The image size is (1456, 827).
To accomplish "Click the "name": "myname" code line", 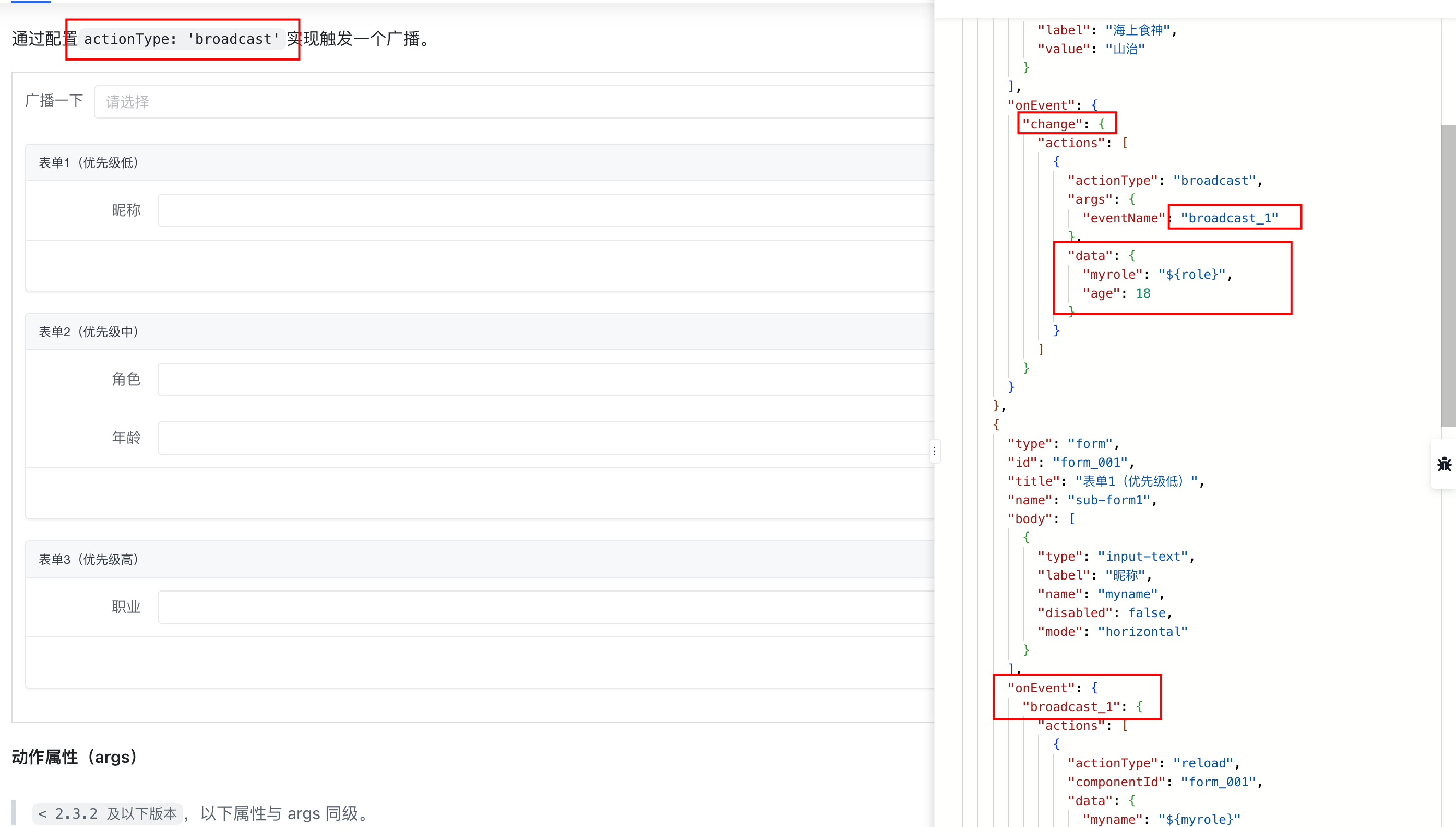I will [x=1101, y=594].
